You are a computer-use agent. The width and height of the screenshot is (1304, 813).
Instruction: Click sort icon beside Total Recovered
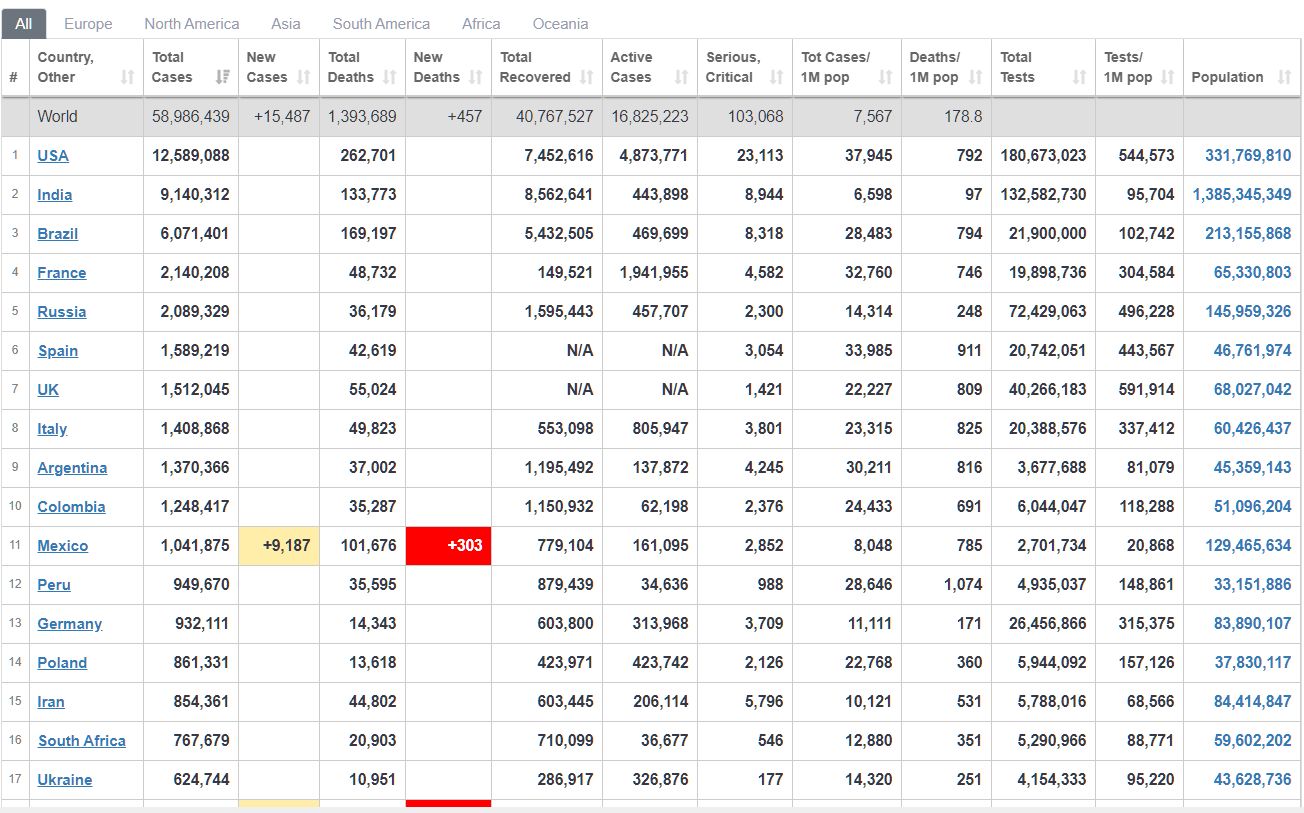tap(586, 77)
